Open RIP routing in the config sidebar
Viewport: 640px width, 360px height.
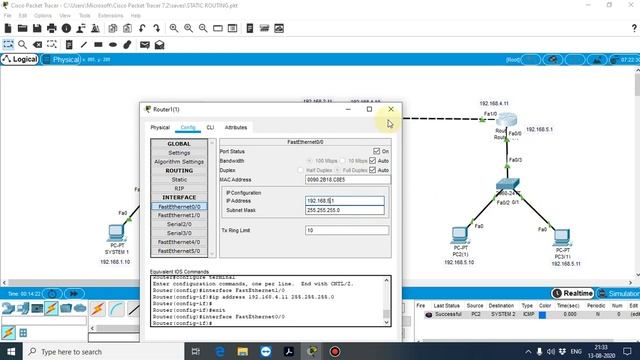(179, 189)
